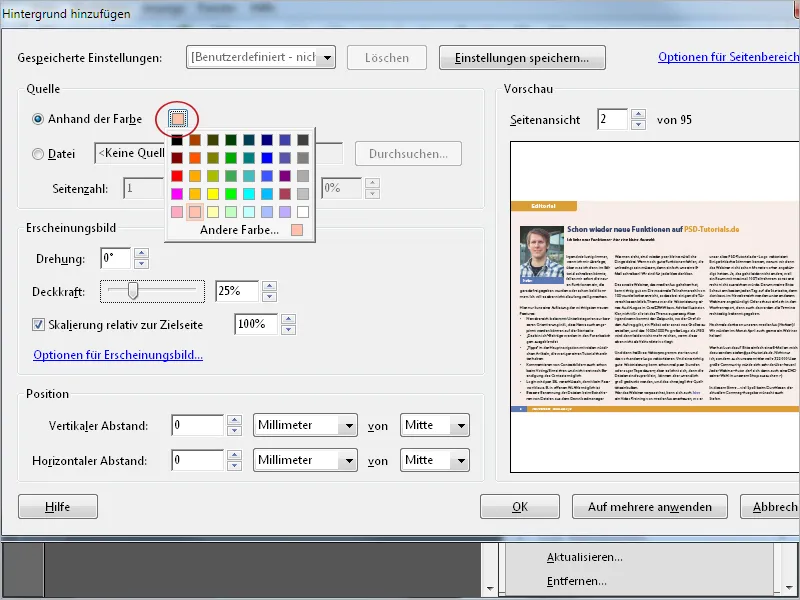Screen dimensions: 800x600
Task: Choose the dark red maroon swatch
Action: [x=177, y=158]
